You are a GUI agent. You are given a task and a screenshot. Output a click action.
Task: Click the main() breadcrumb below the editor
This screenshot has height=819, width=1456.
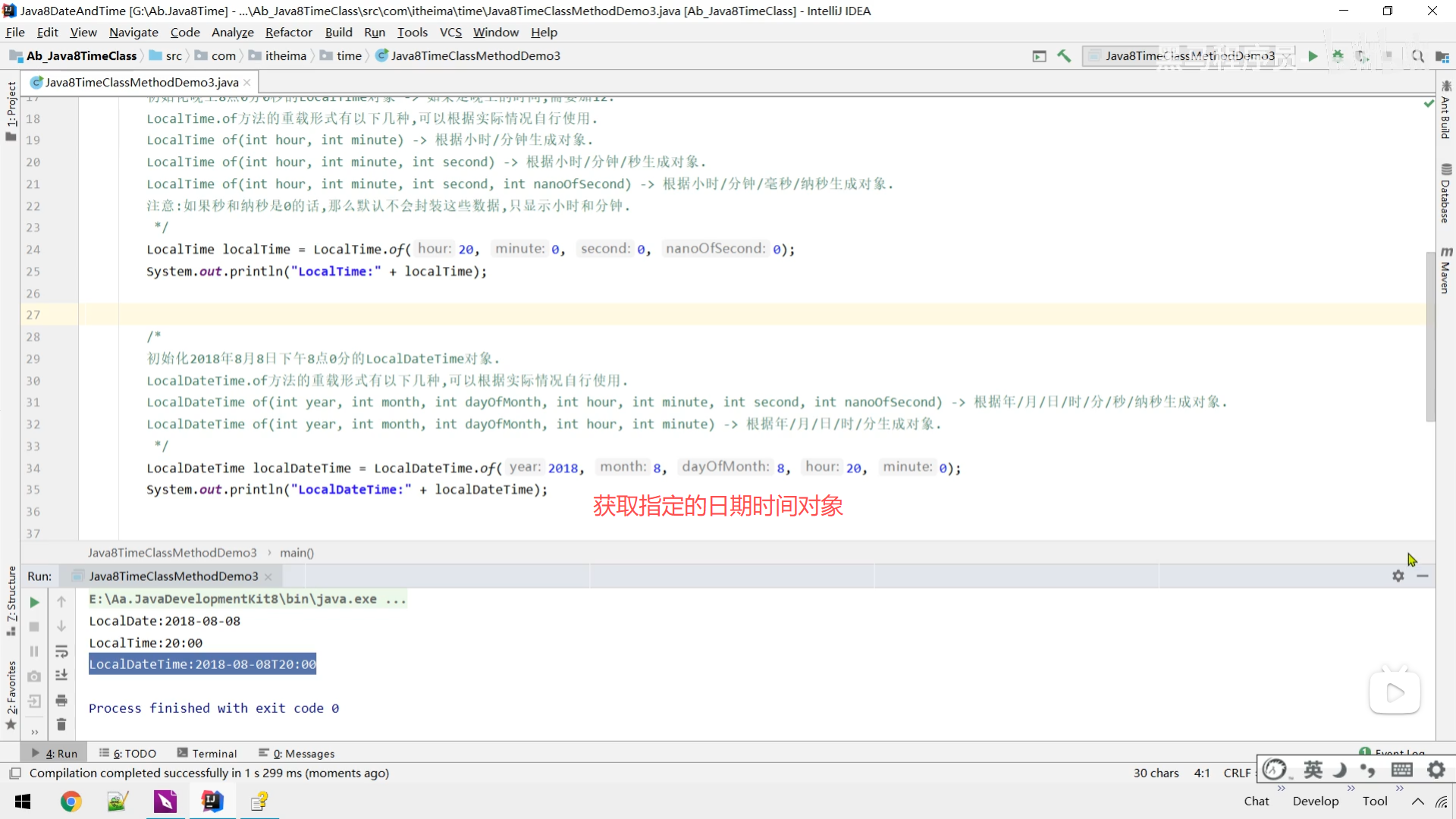click(x=297, y=553)
